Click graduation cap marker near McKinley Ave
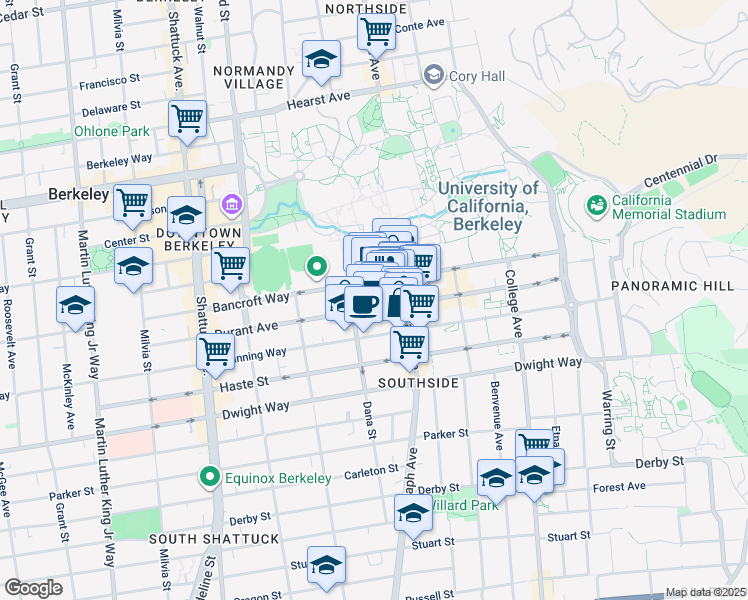Screen dimensions: 748x600 (75, 306)
